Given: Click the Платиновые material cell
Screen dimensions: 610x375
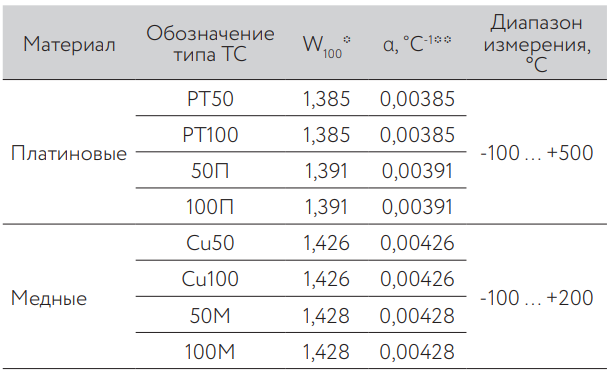Looking at the screenshot, I should pos(69,153).
